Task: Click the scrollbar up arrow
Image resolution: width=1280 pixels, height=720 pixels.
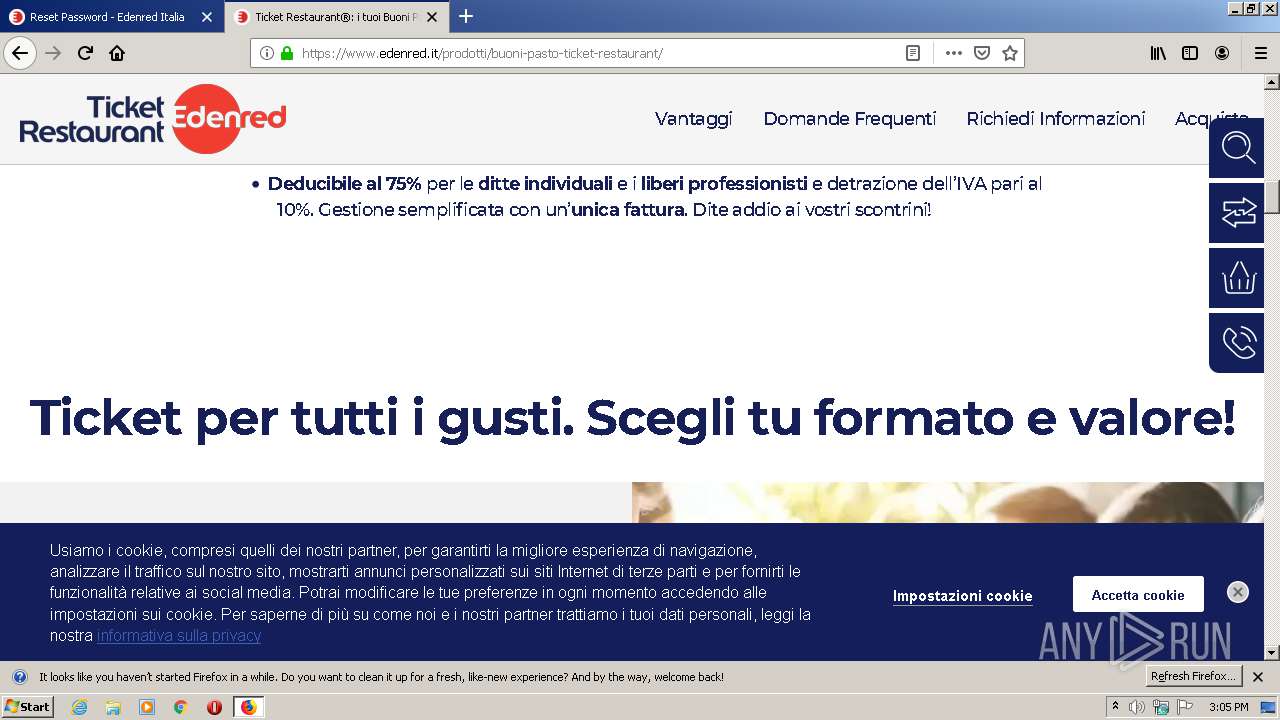Action: point(1272,82)
